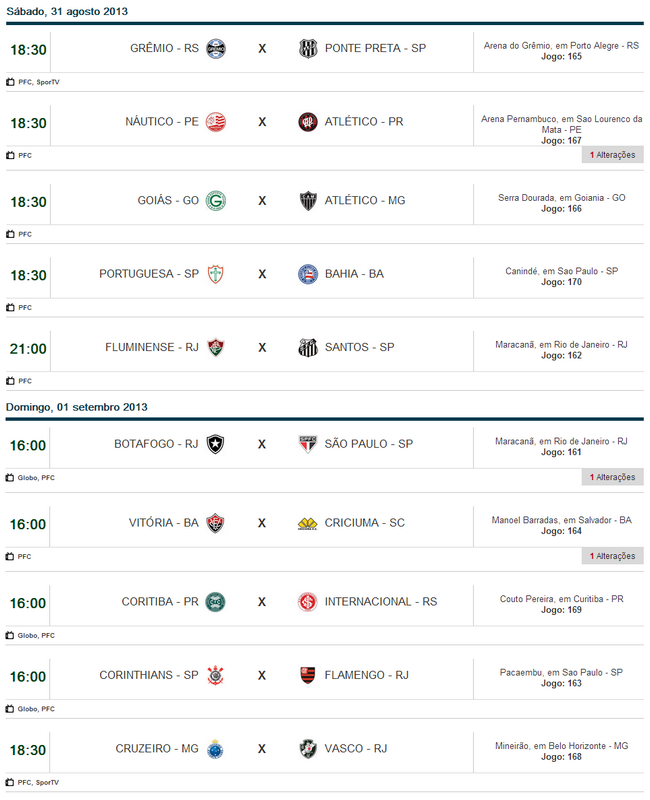Select the Sábado, 31 agosto 2013 header

pyautogui.click(x=67, y=12)
